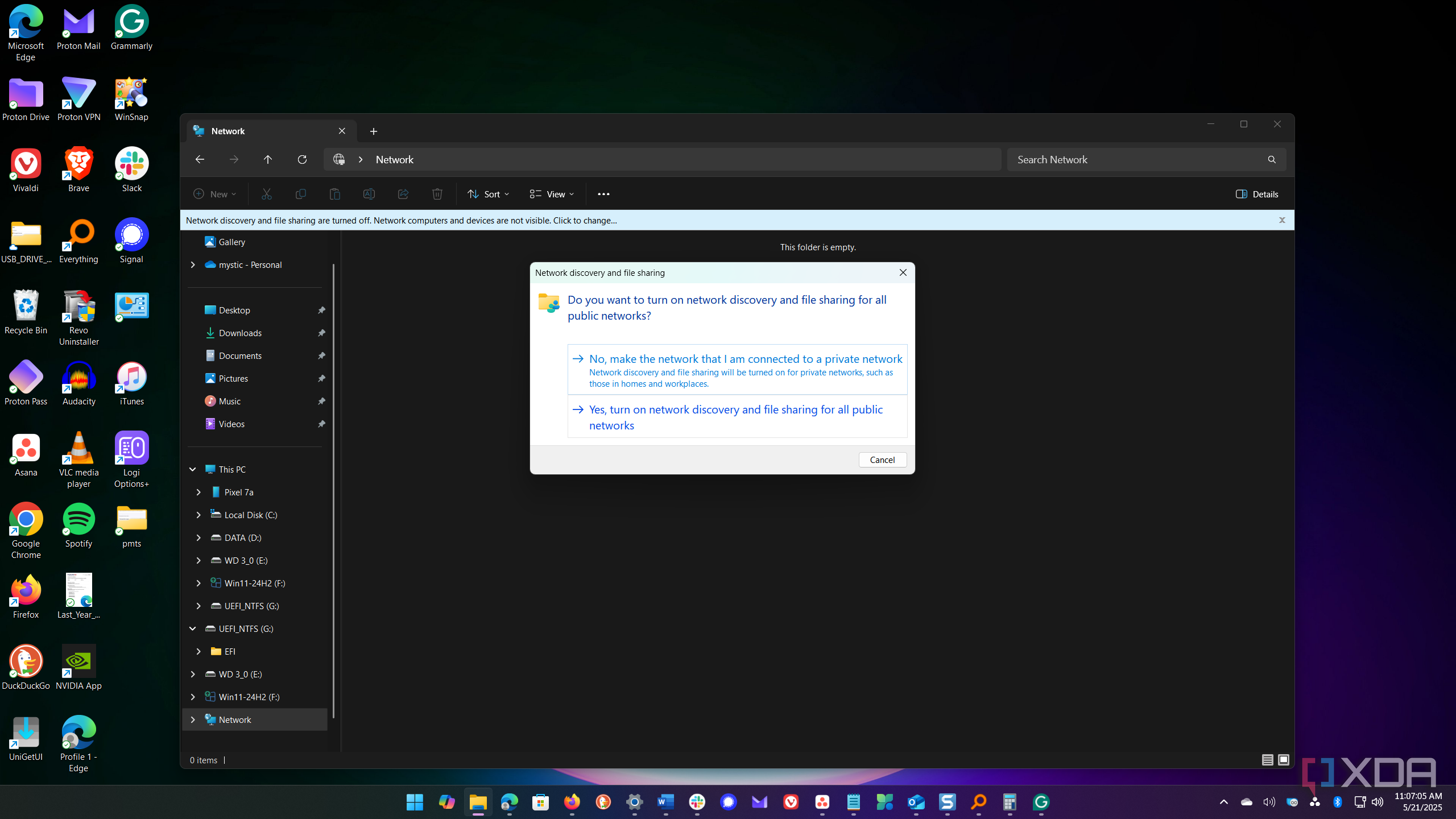The height and width of the screenshot is (819, 1456).
Task: Open Settings from the taskbar
Action: (x=634, y=802)
